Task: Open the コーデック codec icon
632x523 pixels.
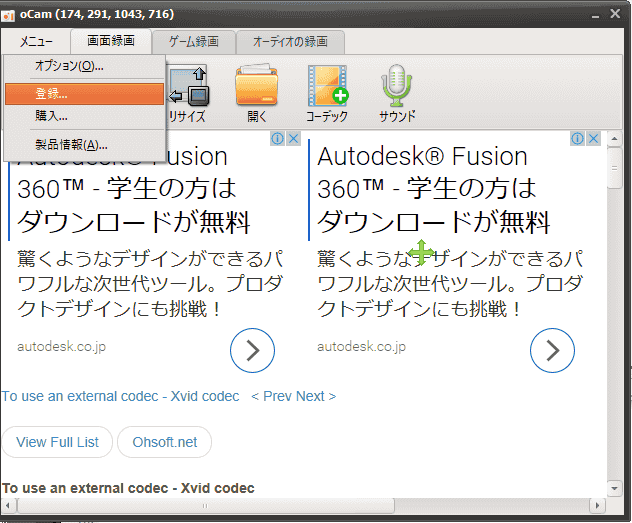Action: 328,85
